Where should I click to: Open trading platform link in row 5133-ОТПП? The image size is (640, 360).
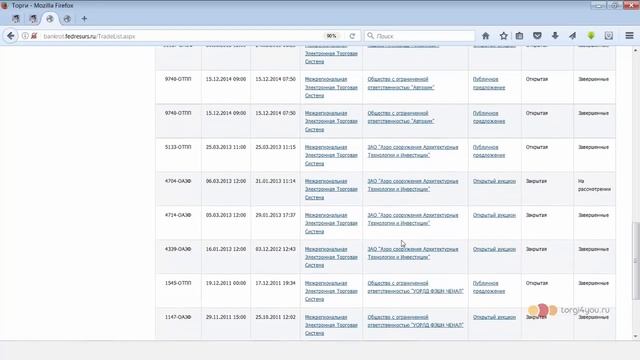point(331,155)
